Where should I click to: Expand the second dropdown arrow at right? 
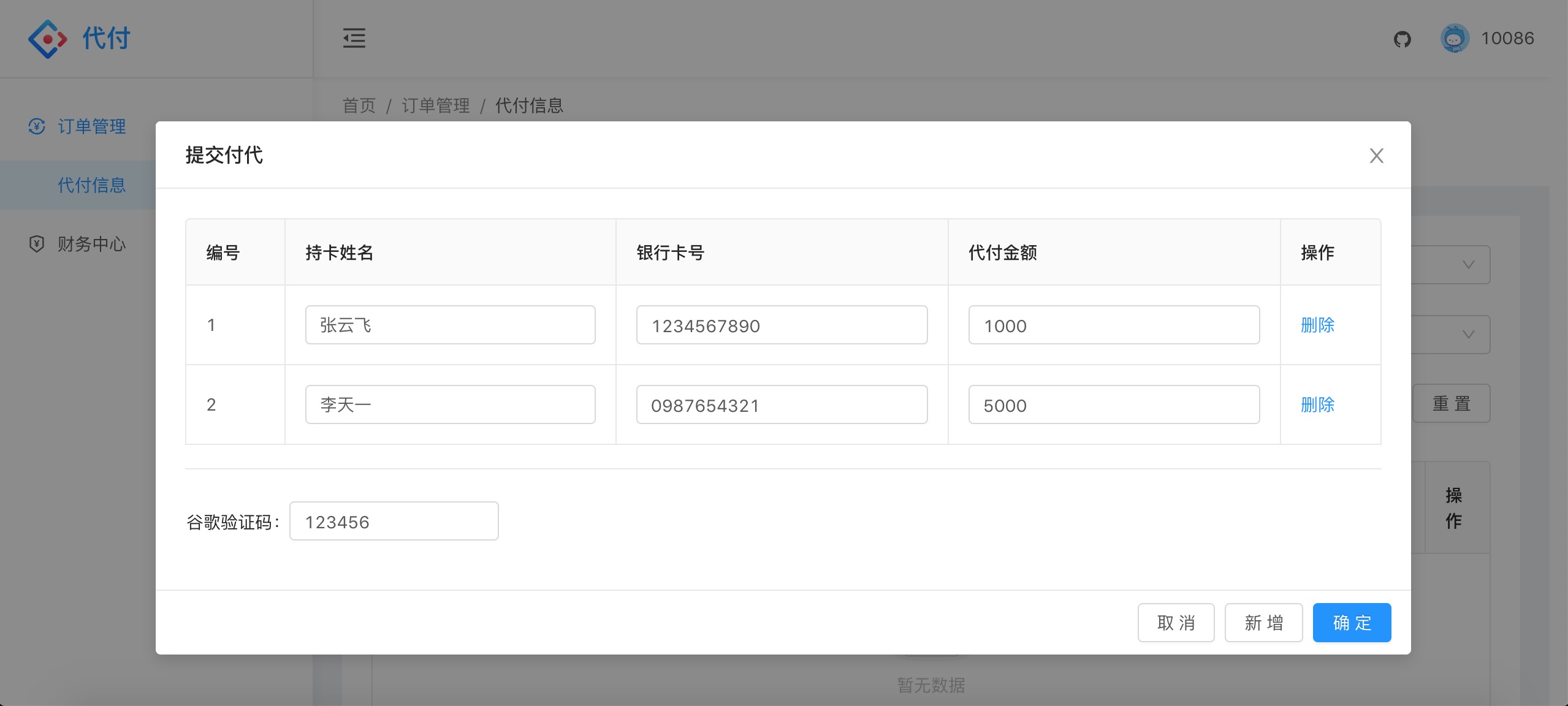[1468, 335]
